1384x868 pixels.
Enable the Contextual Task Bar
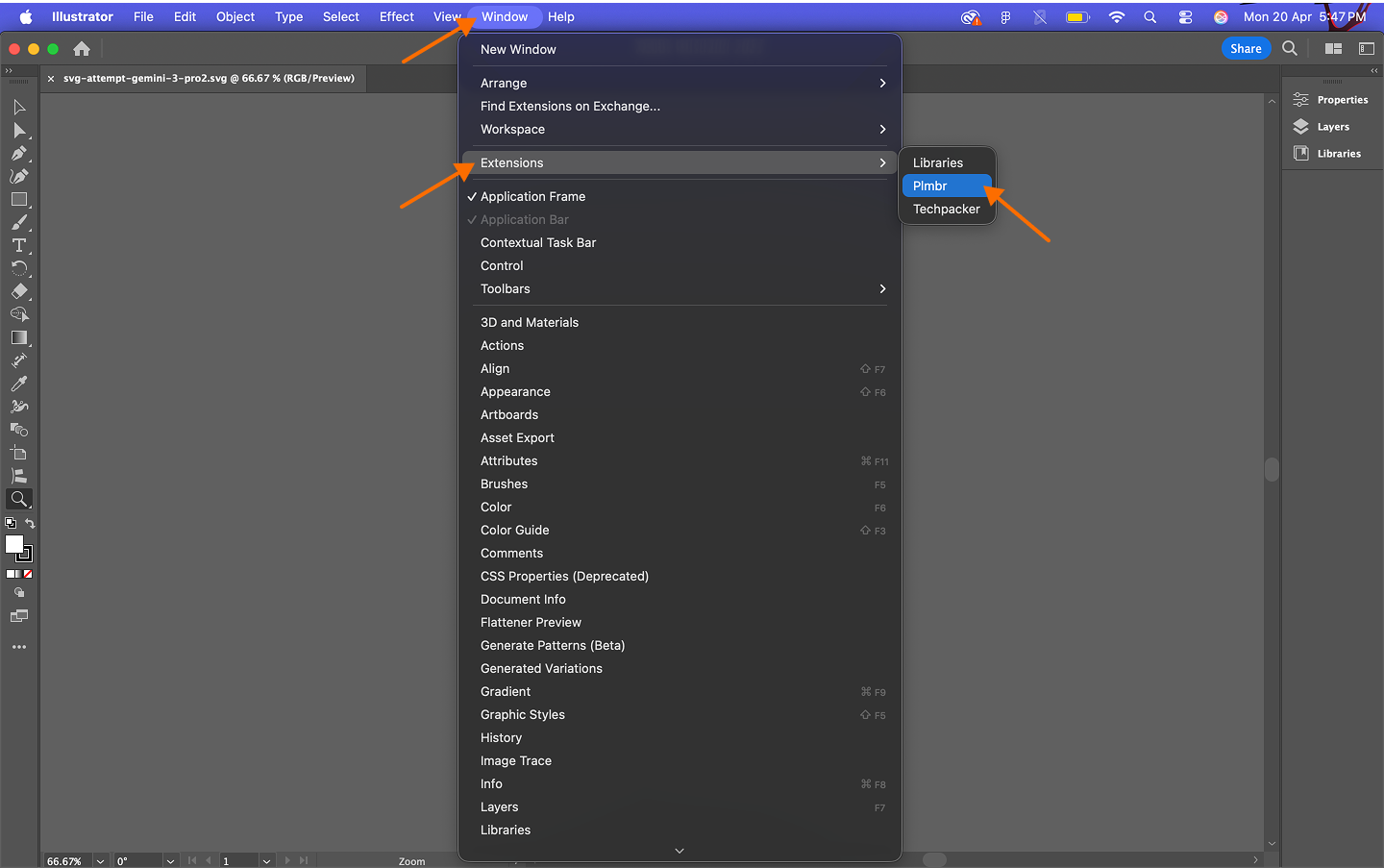[x=537, y=242]
